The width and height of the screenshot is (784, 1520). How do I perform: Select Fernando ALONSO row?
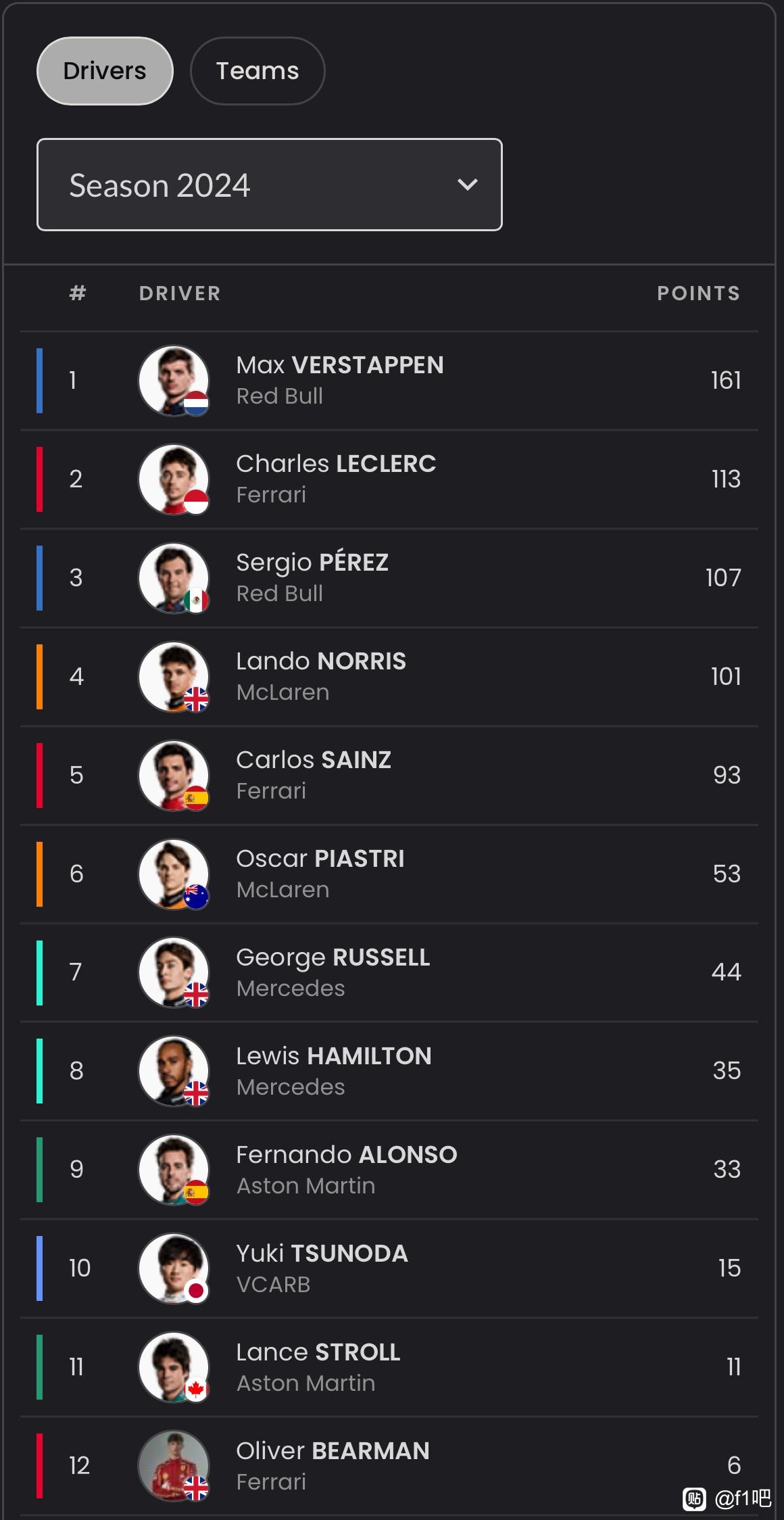(x=389, y=1170)
